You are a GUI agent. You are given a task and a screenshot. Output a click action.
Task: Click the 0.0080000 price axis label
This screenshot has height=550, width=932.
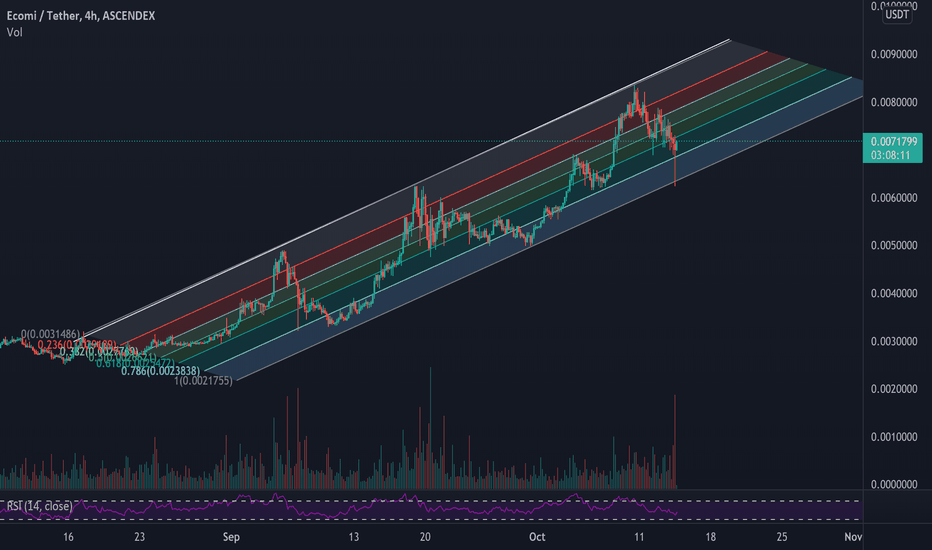(893, 102)
